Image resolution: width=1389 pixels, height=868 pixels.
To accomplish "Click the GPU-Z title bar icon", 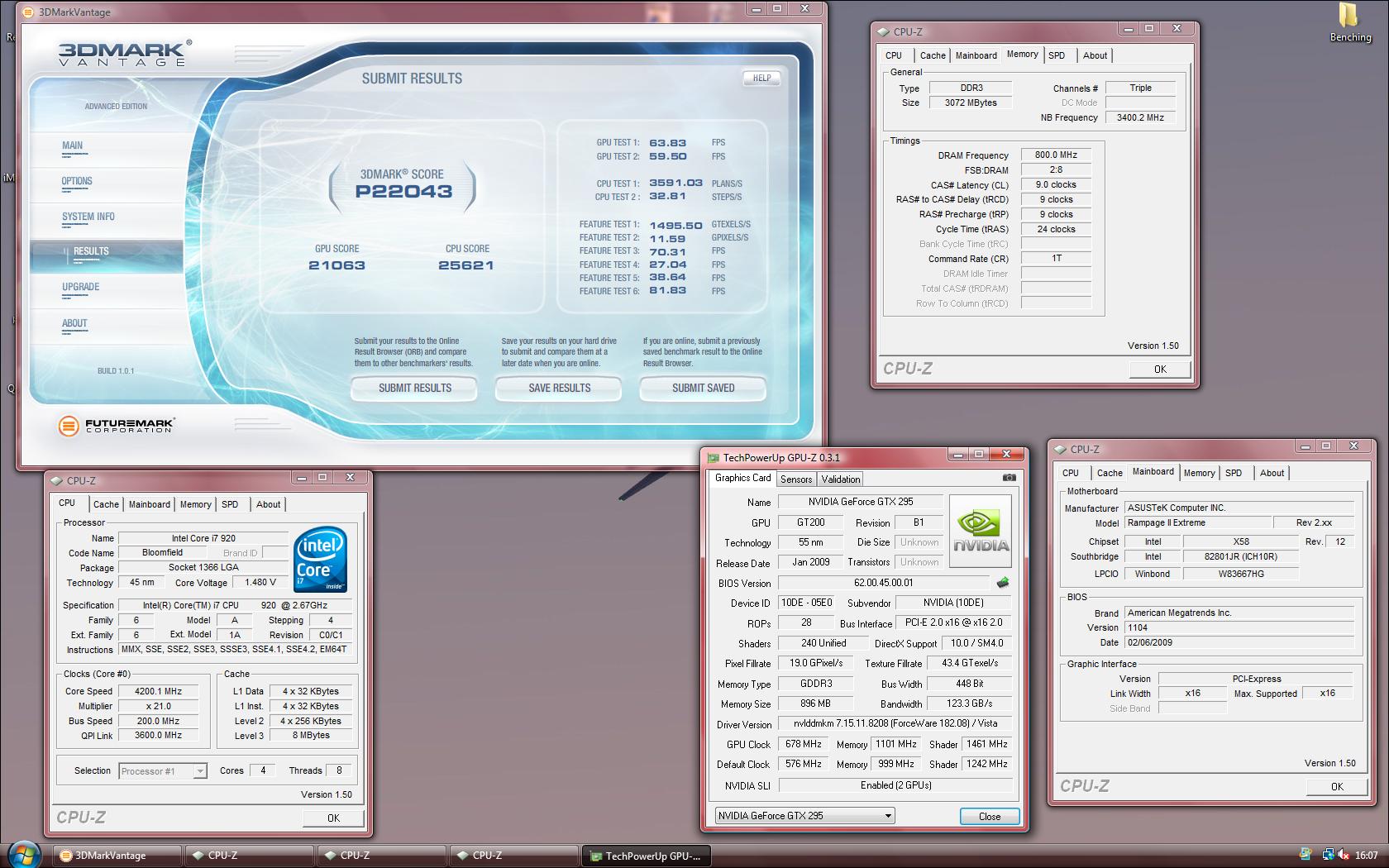I will 713,457.
